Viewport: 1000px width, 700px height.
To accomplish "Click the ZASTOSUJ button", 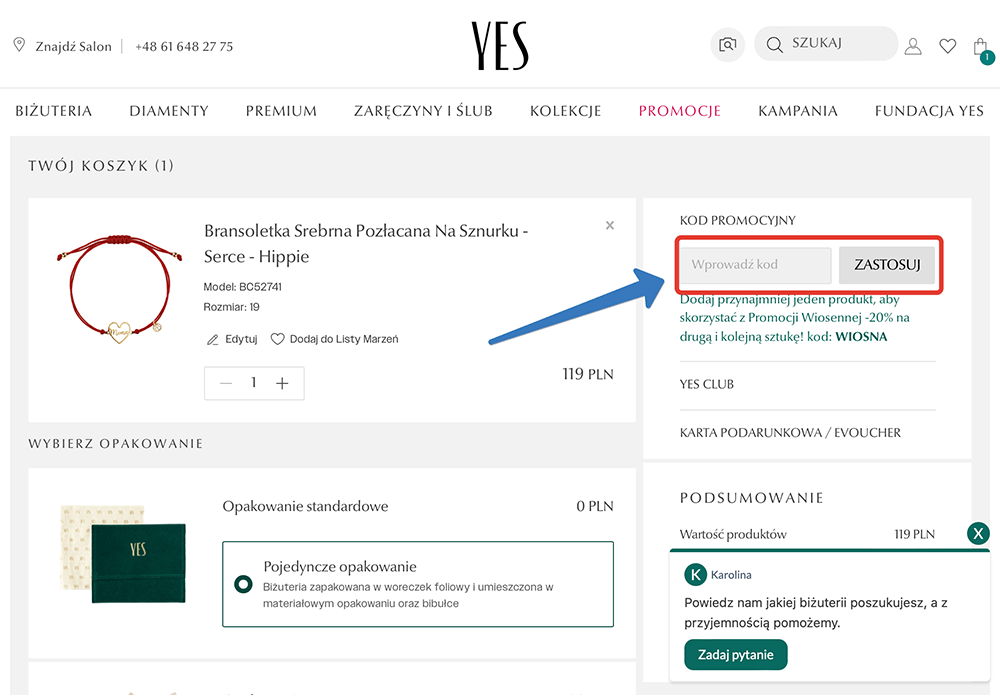I will [887, 265].
